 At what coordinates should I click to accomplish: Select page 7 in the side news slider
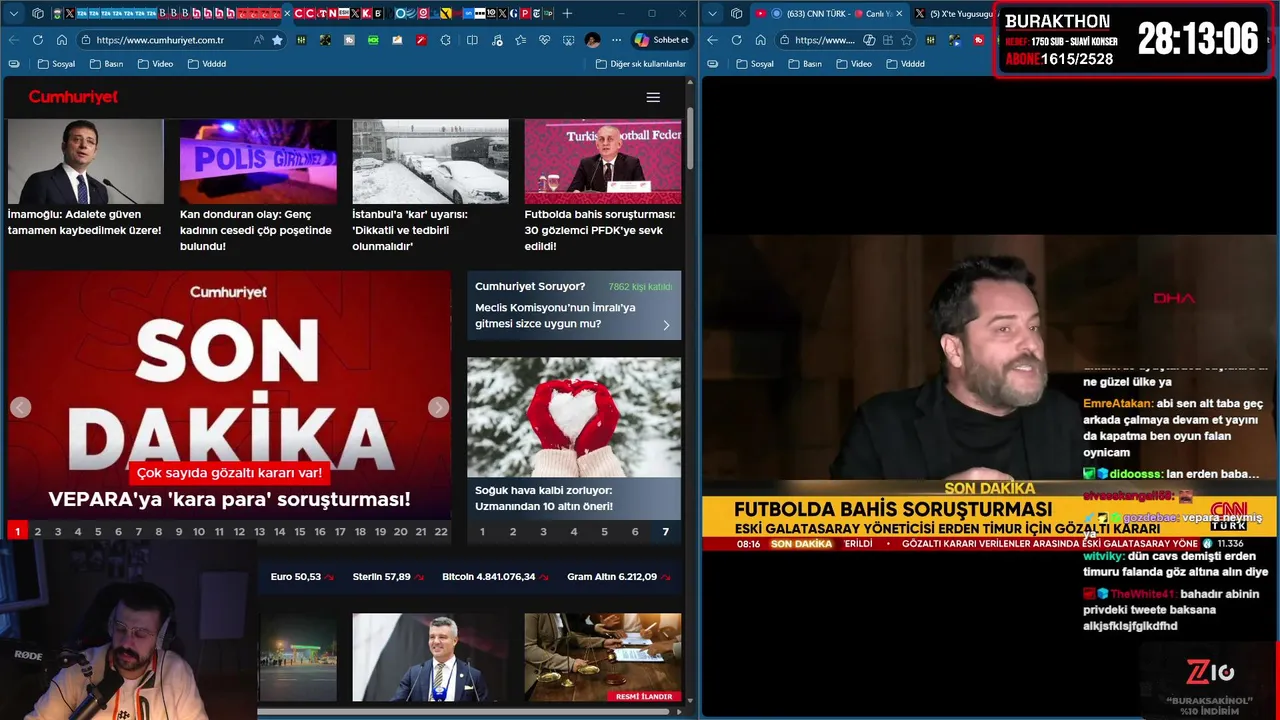click(666, 532)
